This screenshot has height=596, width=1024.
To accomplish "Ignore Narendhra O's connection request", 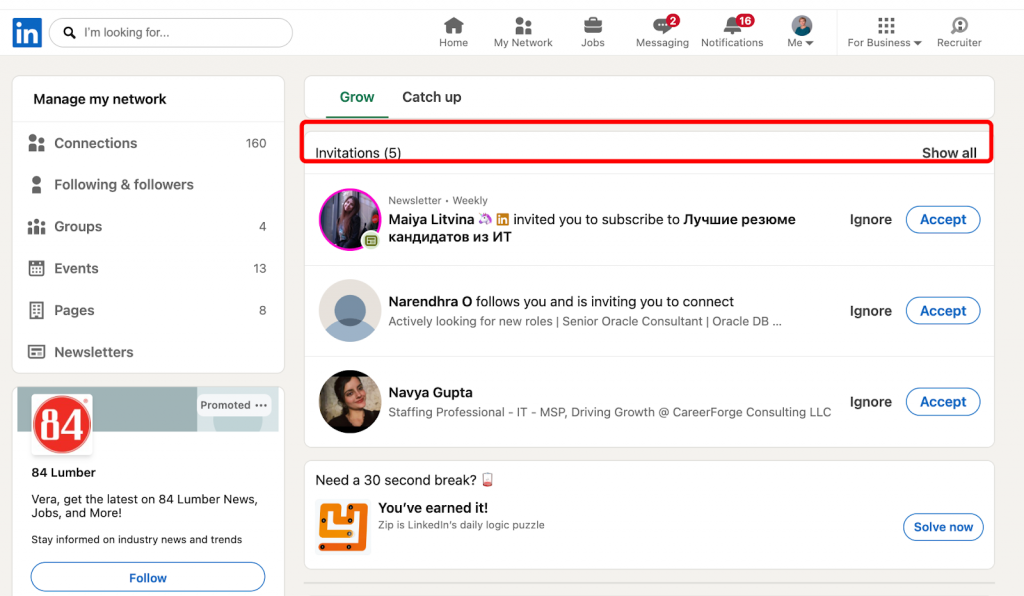I will click(869, 310).
